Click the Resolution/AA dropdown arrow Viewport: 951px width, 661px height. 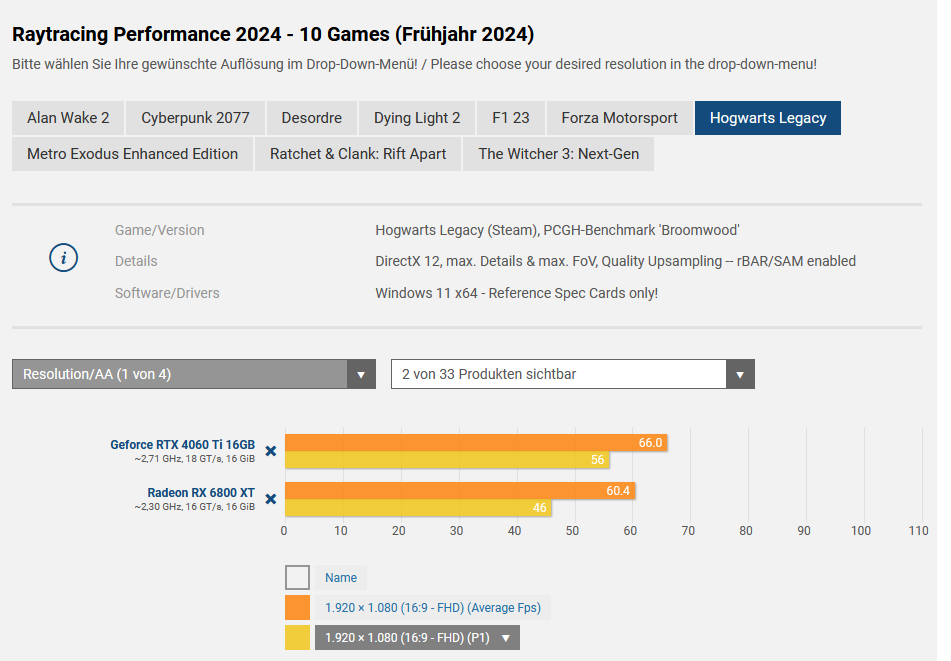pos(361,374)
